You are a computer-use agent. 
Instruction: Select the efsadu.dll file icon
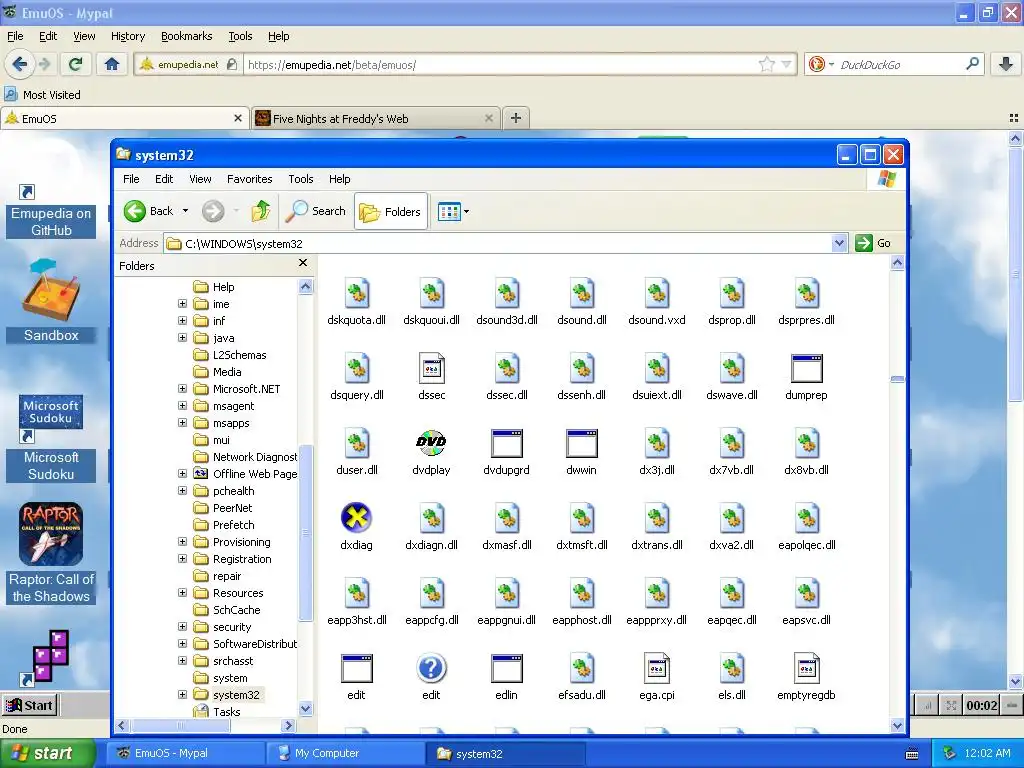click(x=581, y=669)
